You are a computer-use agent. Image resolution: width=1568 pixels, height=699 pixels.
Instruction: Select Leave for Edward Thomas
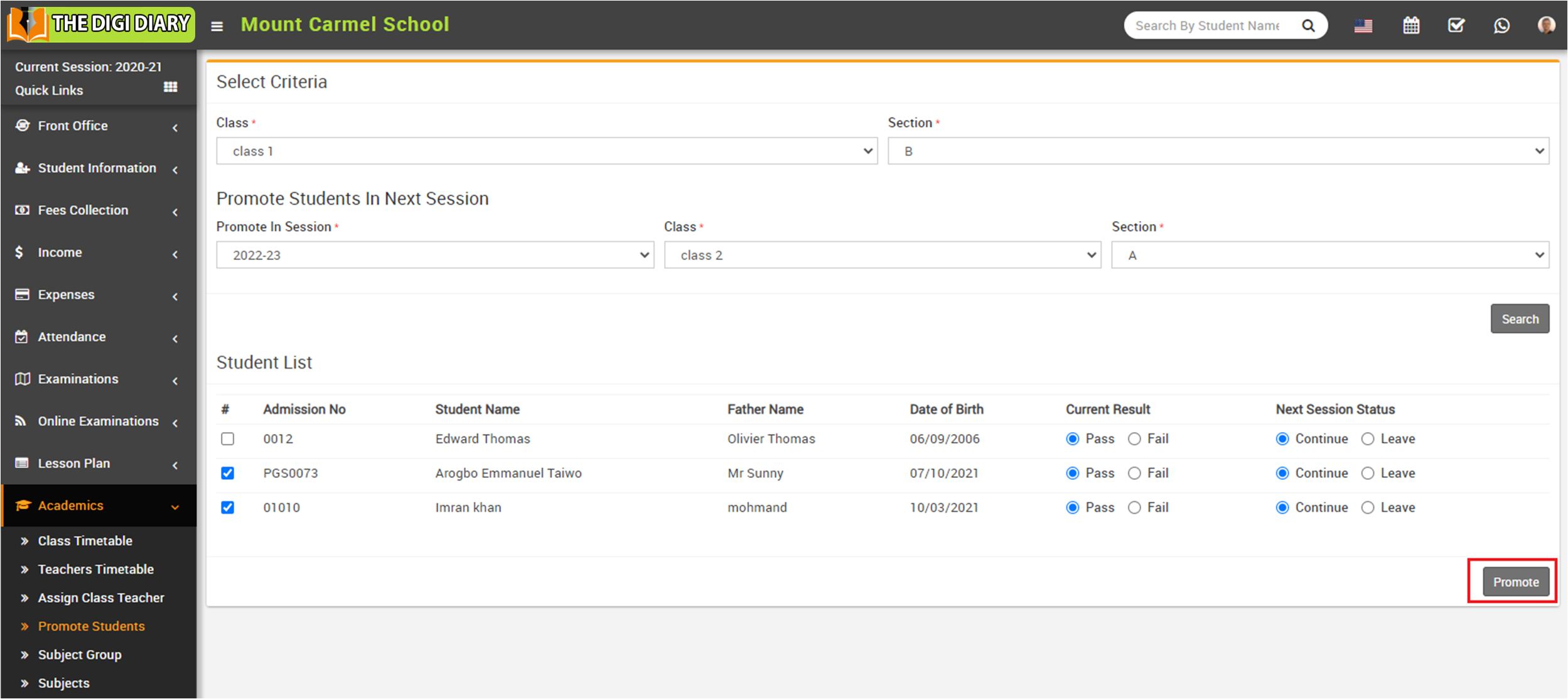click(x=1368, y=439)
